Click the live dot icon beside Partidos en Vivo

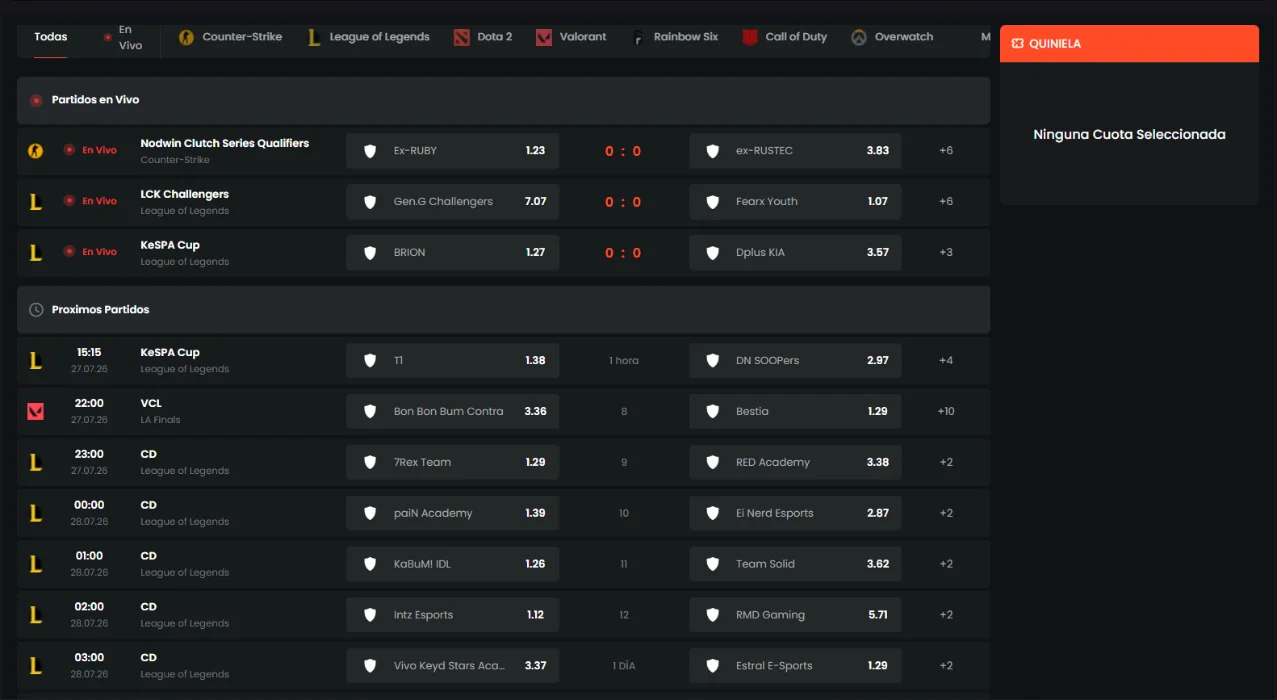tap(36, 100)
